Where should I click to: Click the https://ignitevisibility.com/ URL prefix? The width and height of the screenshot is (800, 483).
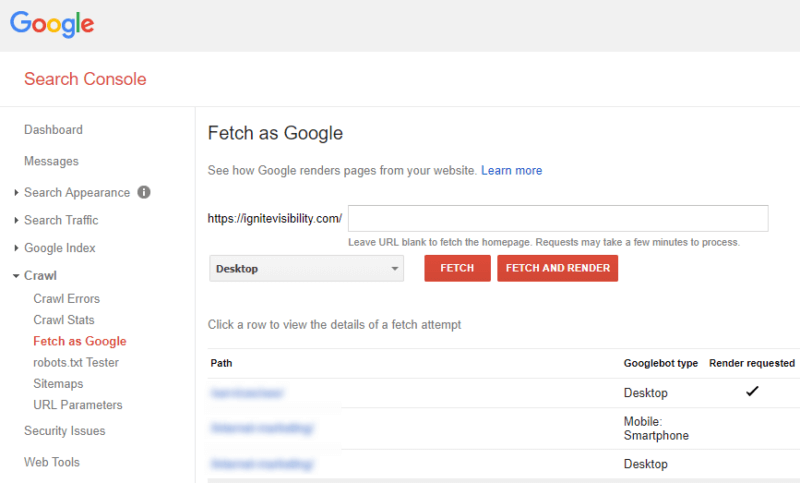pos(274,218)
